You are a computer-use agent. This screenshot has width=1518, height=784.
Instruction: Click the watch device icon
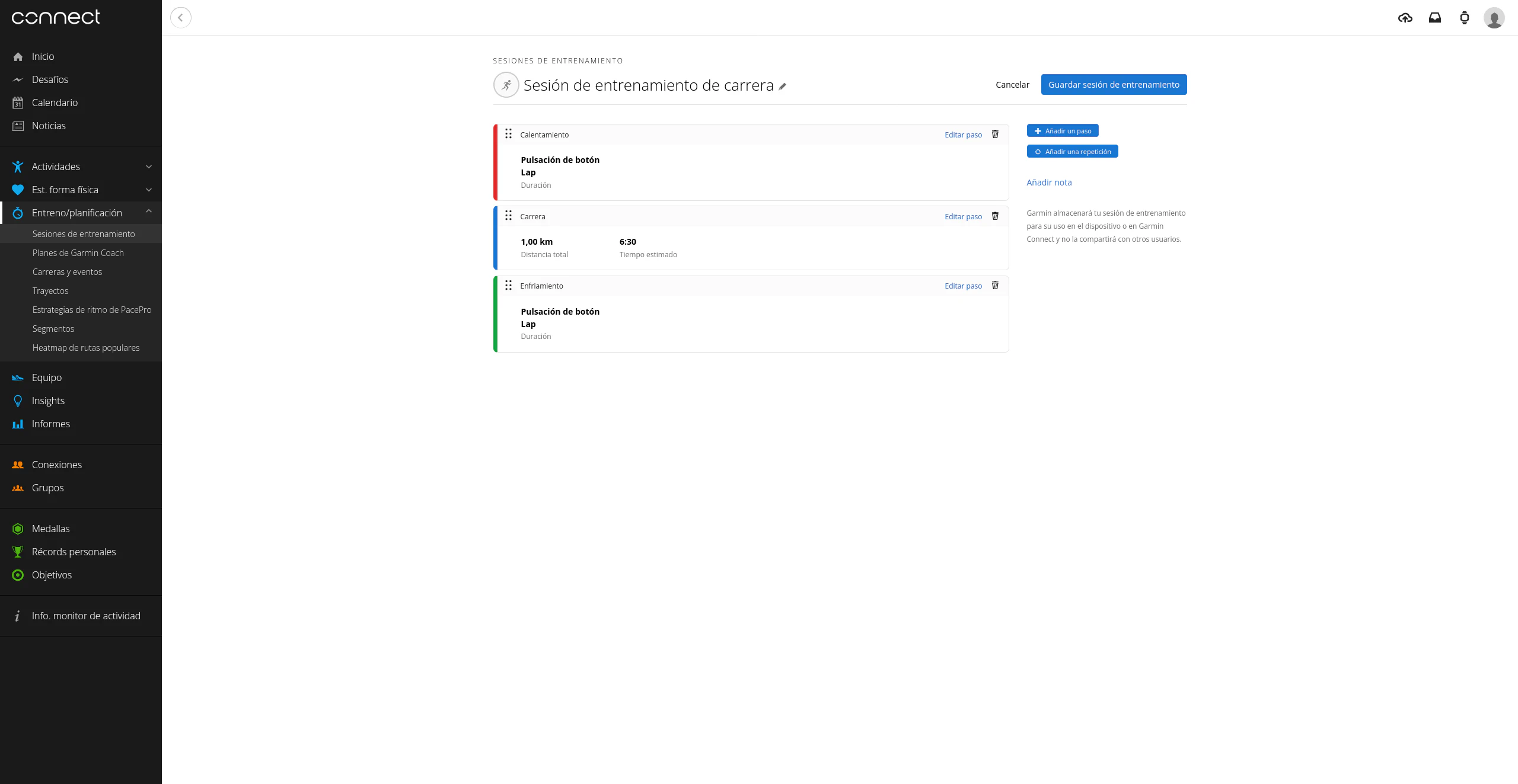pos(1464,18)
